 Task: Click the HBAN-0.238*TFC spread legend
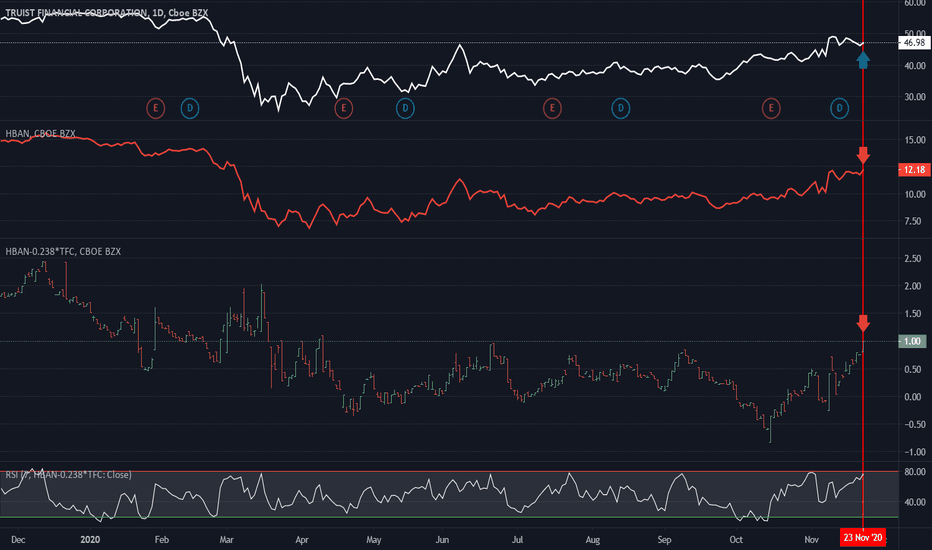pos(63,252)
